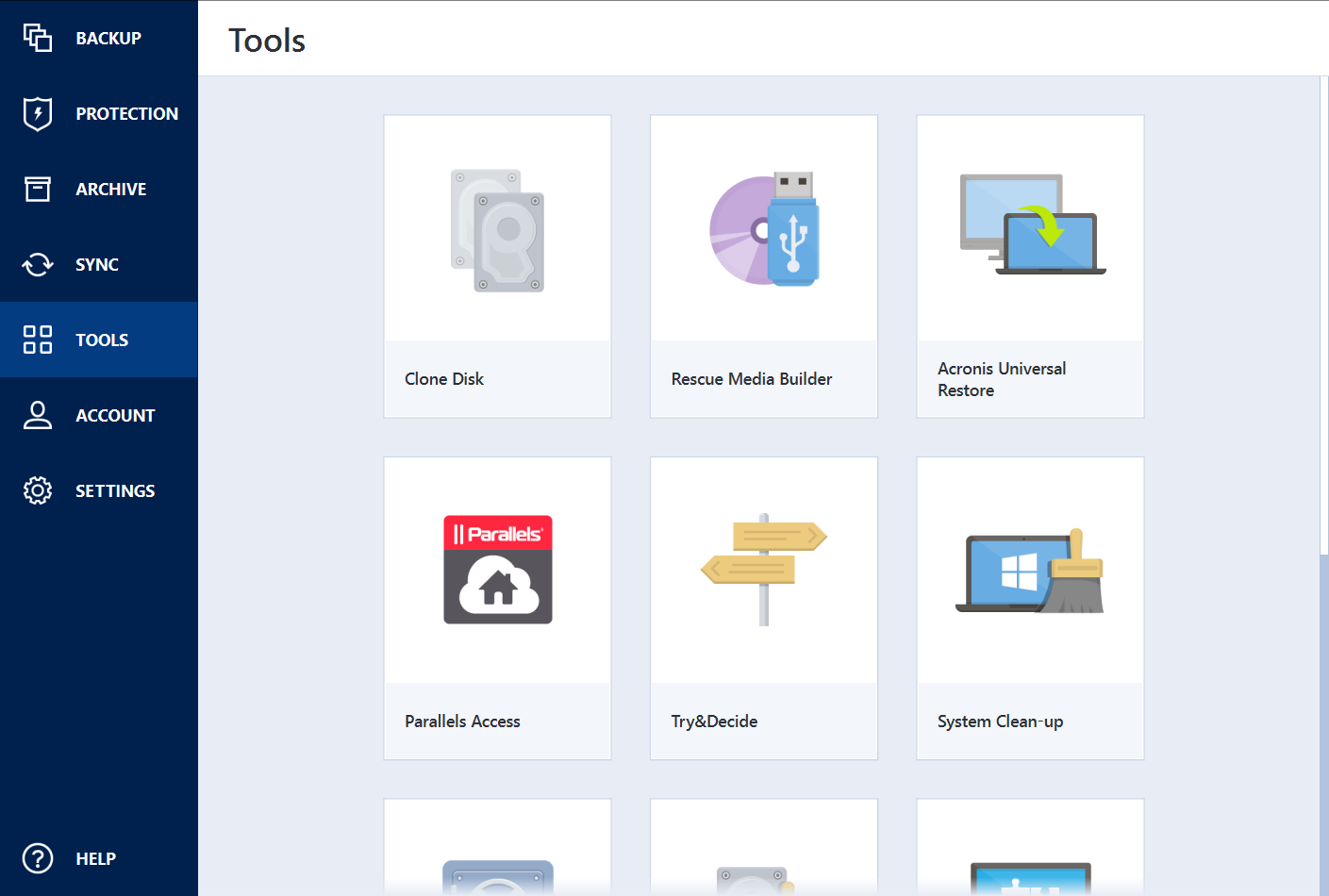The height and width of the screenshot is (896, 1329).
Task: Open the Help section
Action: [x=96, y=859]
